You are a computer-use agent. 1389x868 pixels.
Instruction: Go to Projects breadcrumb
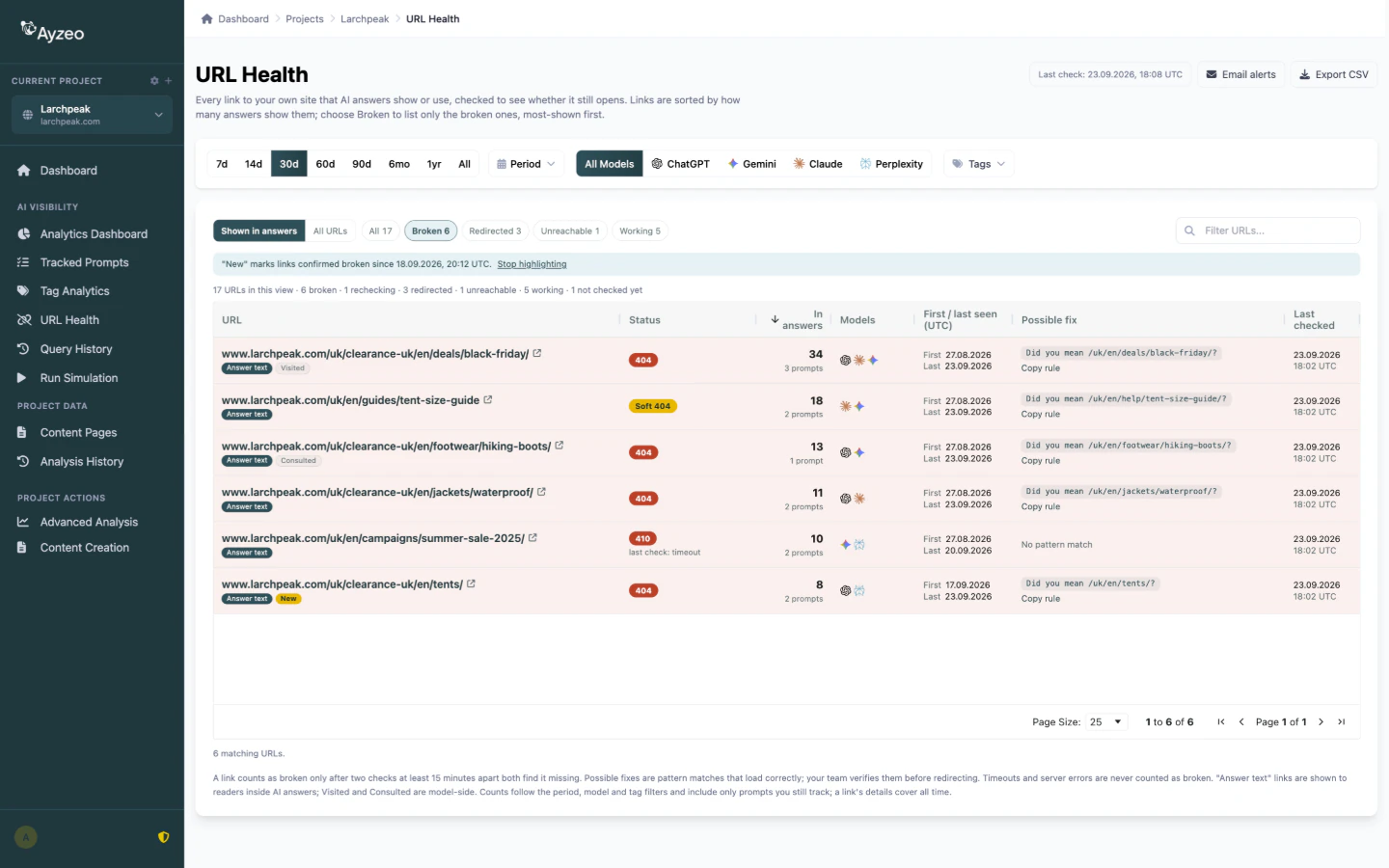305,19
